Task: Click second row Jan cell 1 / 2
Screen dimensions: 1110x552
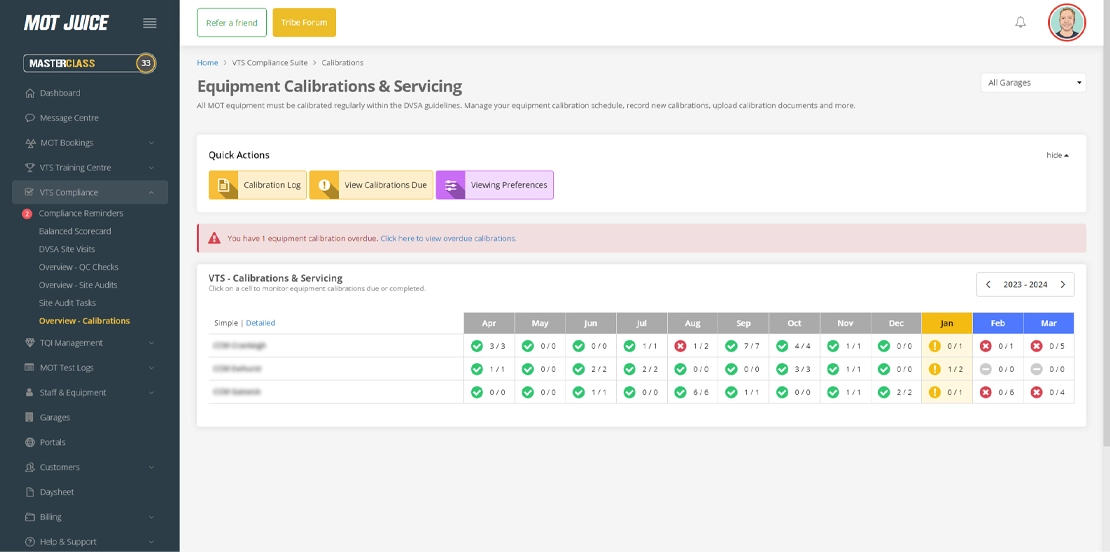Action: click(x=946, y=369)
